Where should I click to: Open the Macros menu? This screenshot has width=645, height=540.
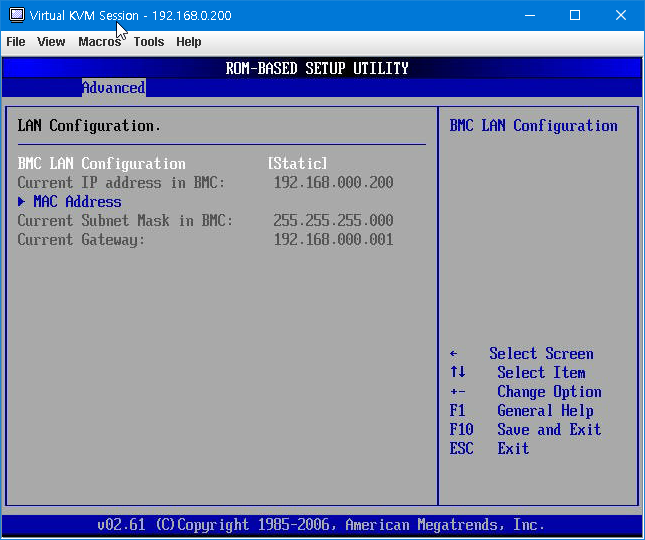(x=100, y=42)
